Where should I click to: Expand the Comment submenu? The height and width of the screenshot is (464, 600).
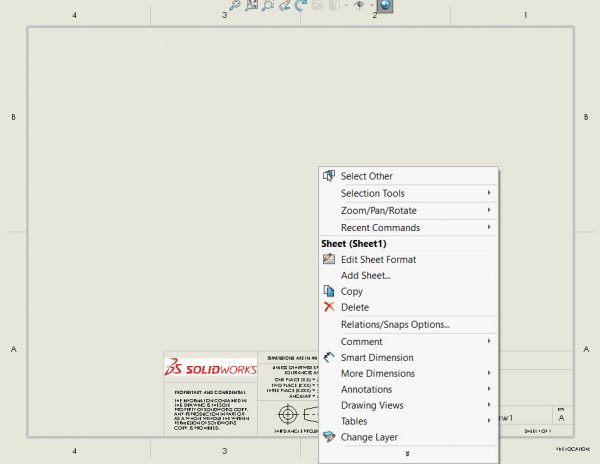408,342
